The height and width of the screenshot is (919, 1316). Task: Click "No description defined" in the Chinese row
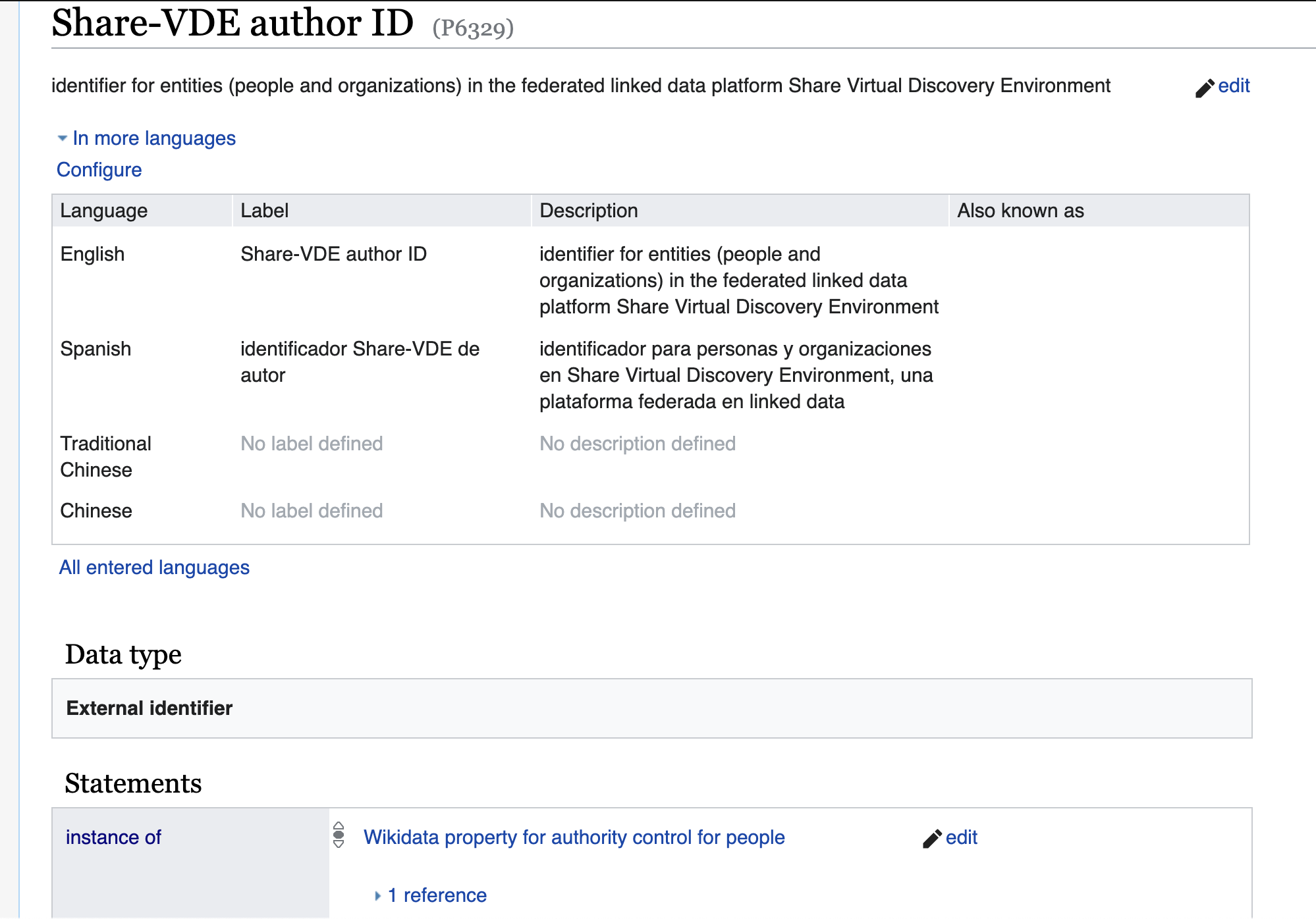coord(637,510)
